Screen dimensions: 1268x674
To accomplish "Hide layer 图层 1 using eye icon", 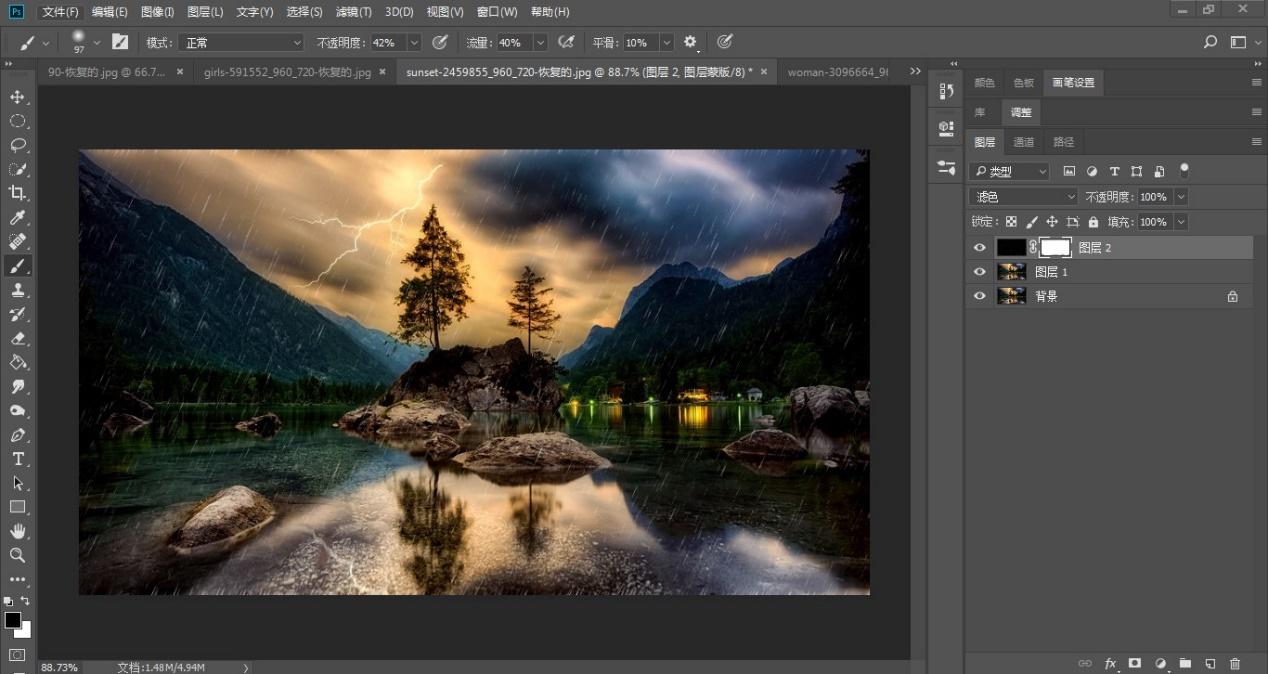I will tap(980, 272).
